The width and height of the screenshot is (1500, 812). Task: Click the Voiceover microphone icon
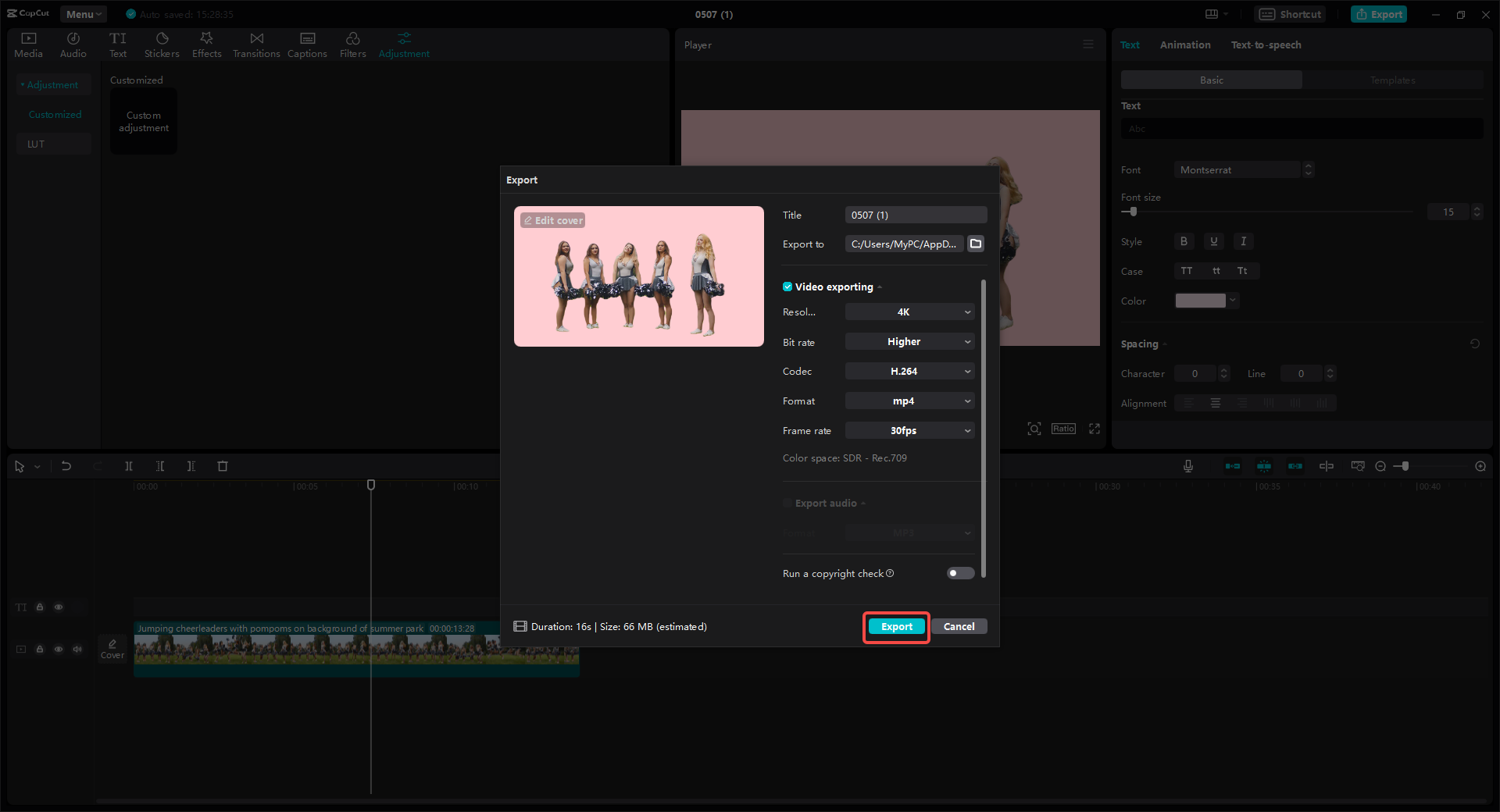[x=1187, y=466]
